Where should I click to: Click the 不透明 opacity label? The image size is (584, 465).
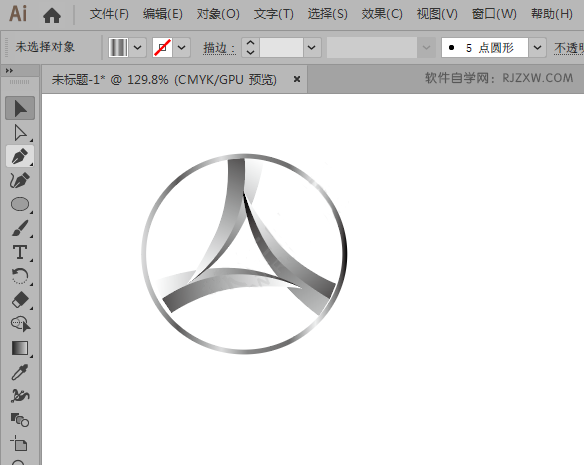[569, 48]
